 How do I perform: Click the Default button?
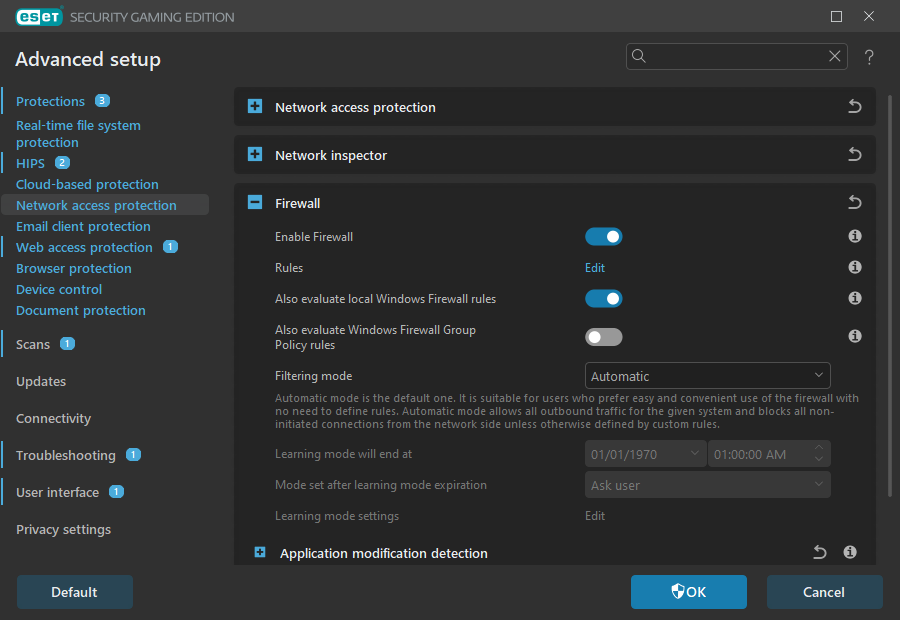(75, 592)
